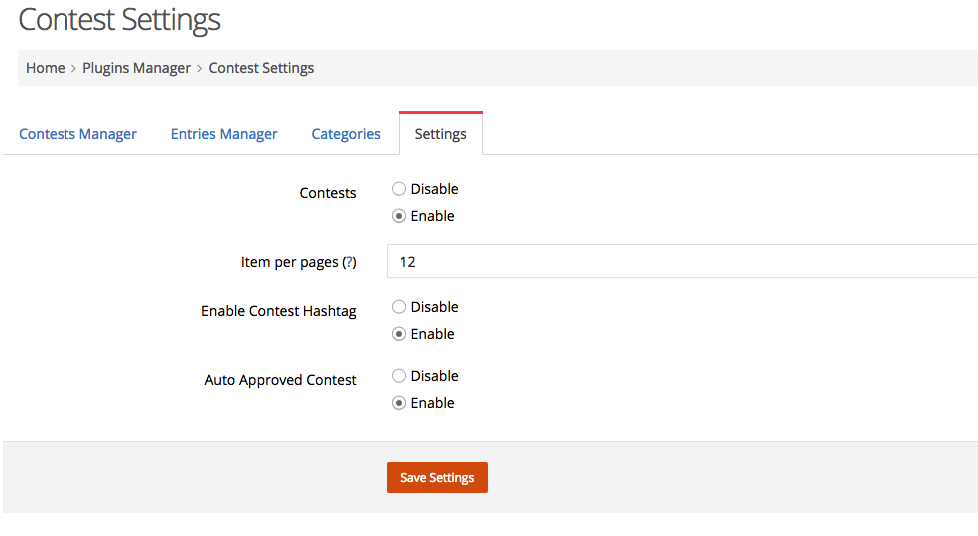
Task: Open Plugins Manager breadcrumb link
Action: click(x=137, y=68)
